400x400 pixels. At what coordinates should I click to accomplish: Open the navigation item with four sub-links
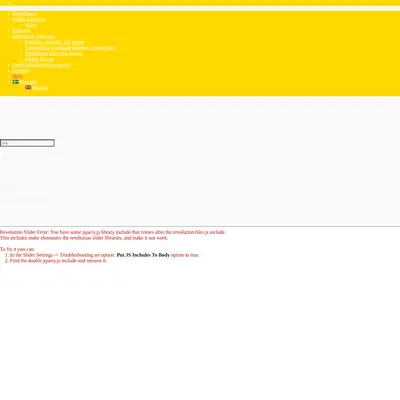[x=33, y=37]
